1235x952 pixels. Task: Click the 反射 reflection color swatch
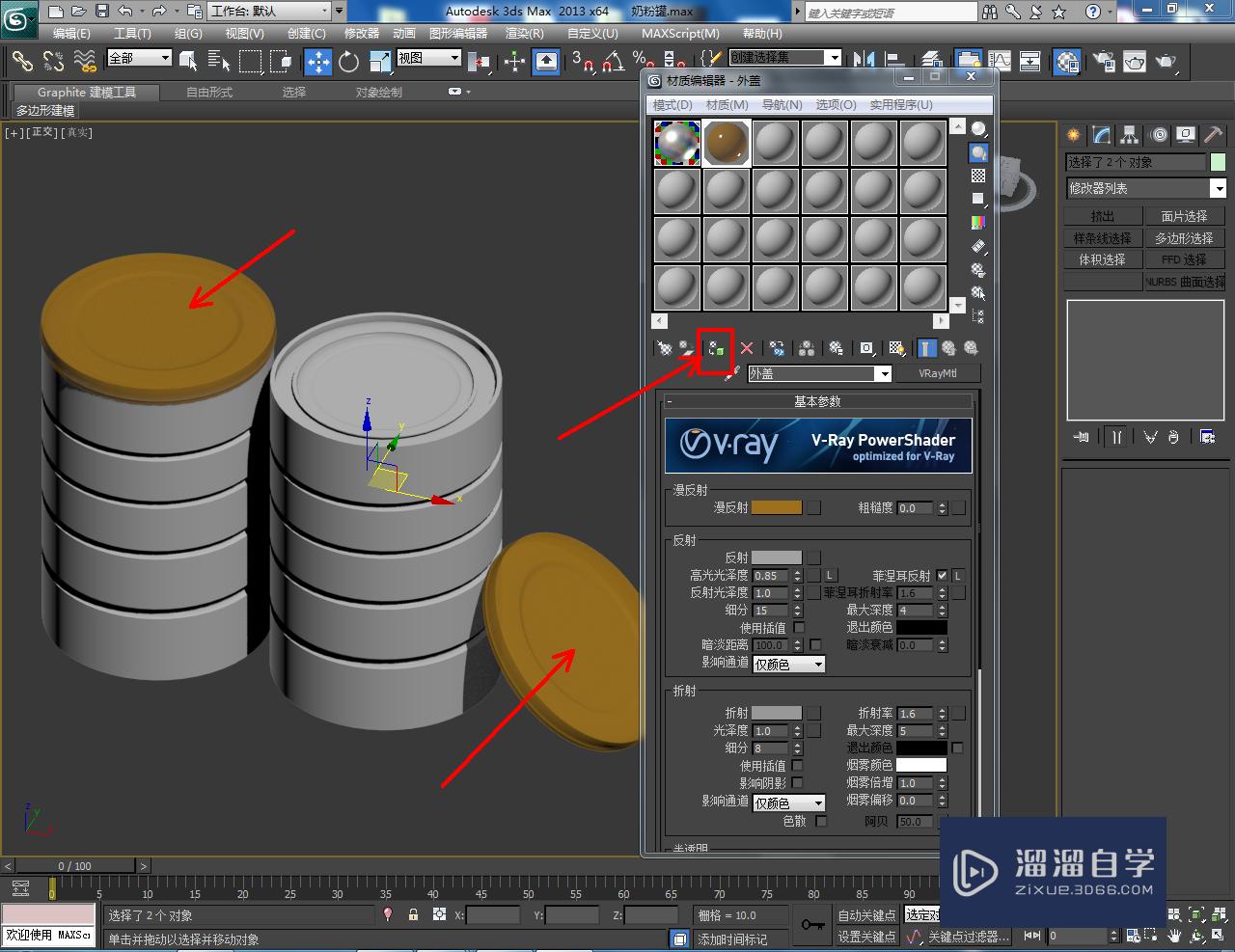coord(776,558)
